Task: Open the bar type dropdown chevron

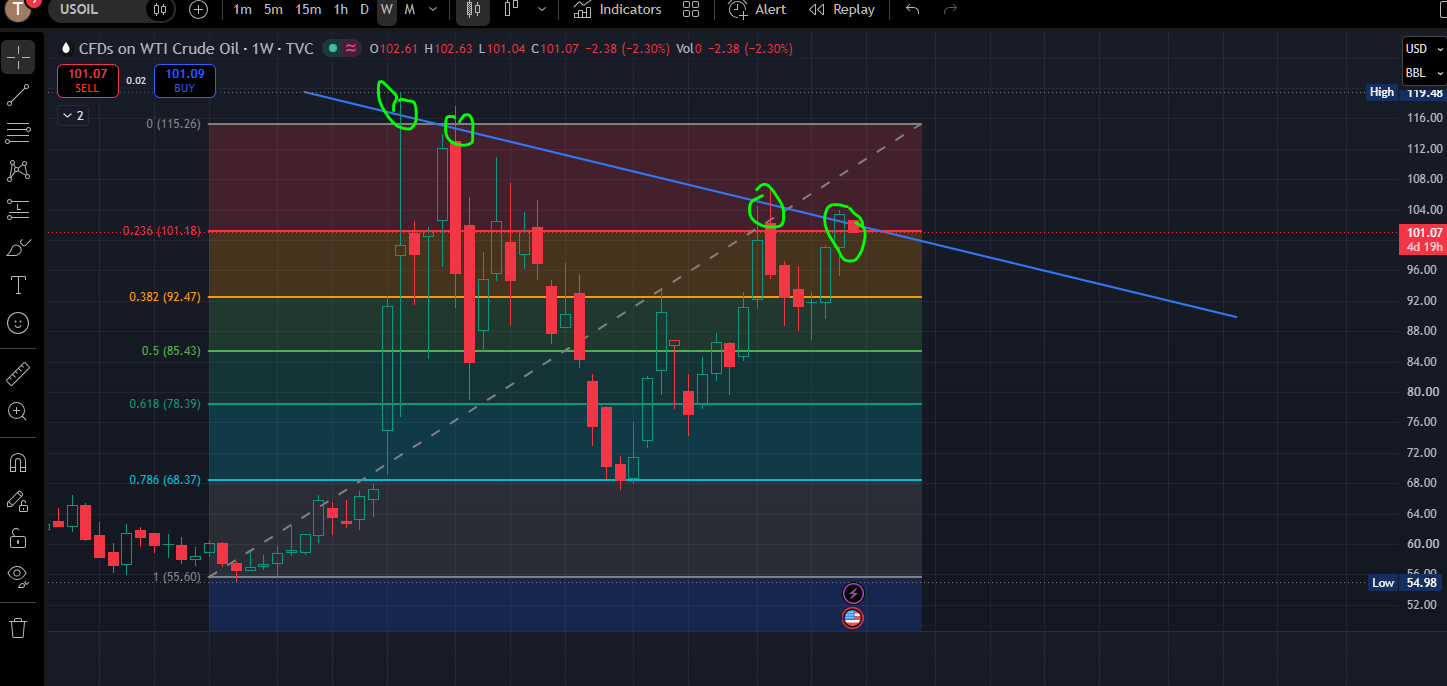Action: [542, 10]
